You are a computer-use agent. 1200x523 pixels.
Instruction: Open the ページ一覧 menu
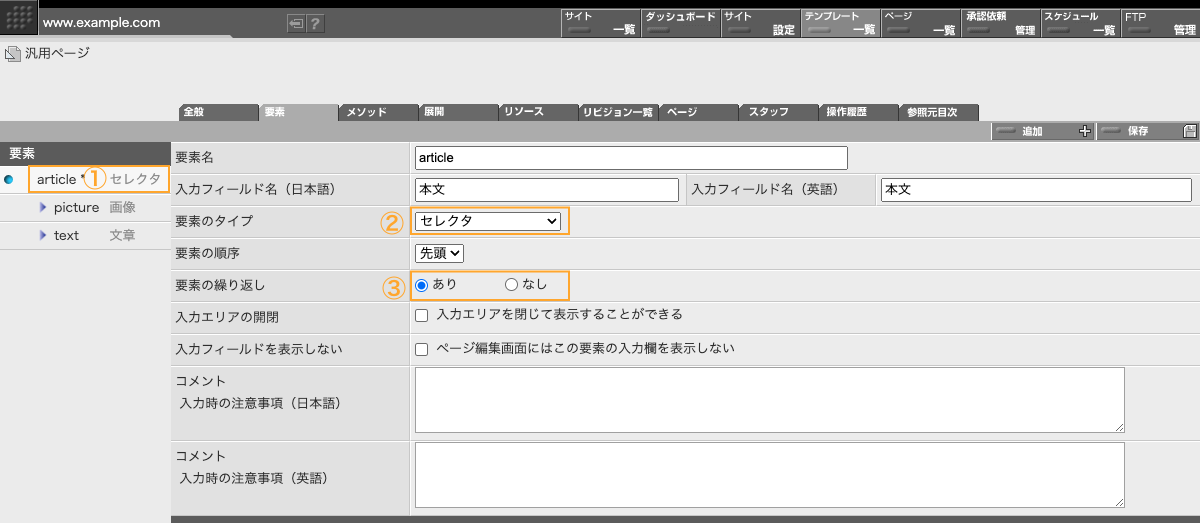(920, 23)
